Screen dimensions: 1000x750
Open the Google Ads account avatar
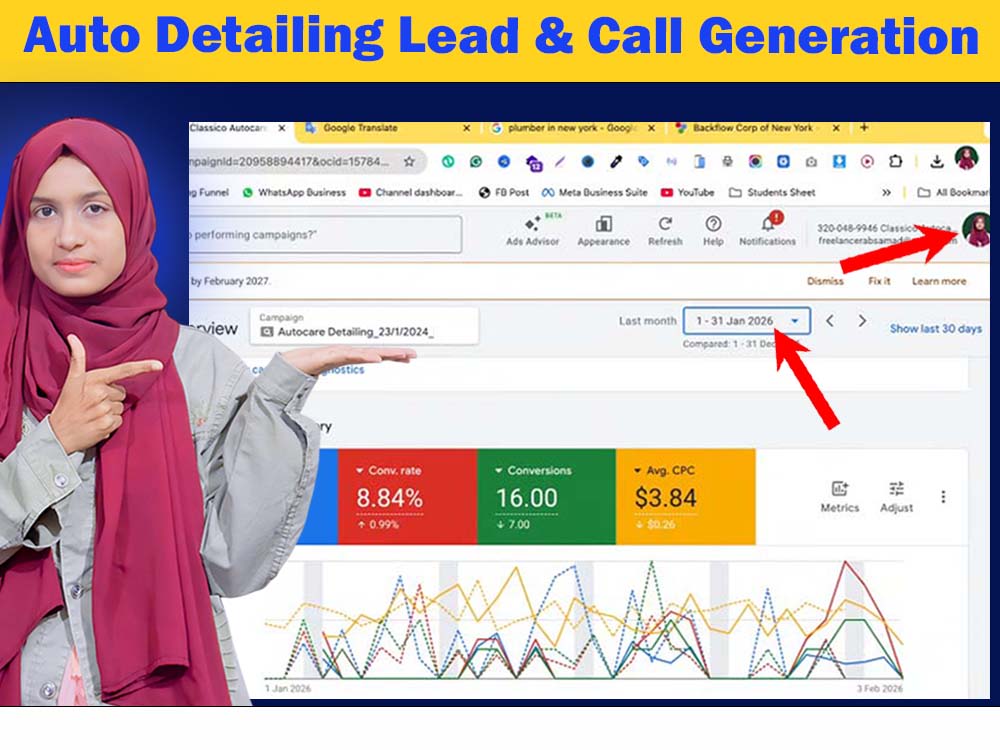[x=976, y=230]
